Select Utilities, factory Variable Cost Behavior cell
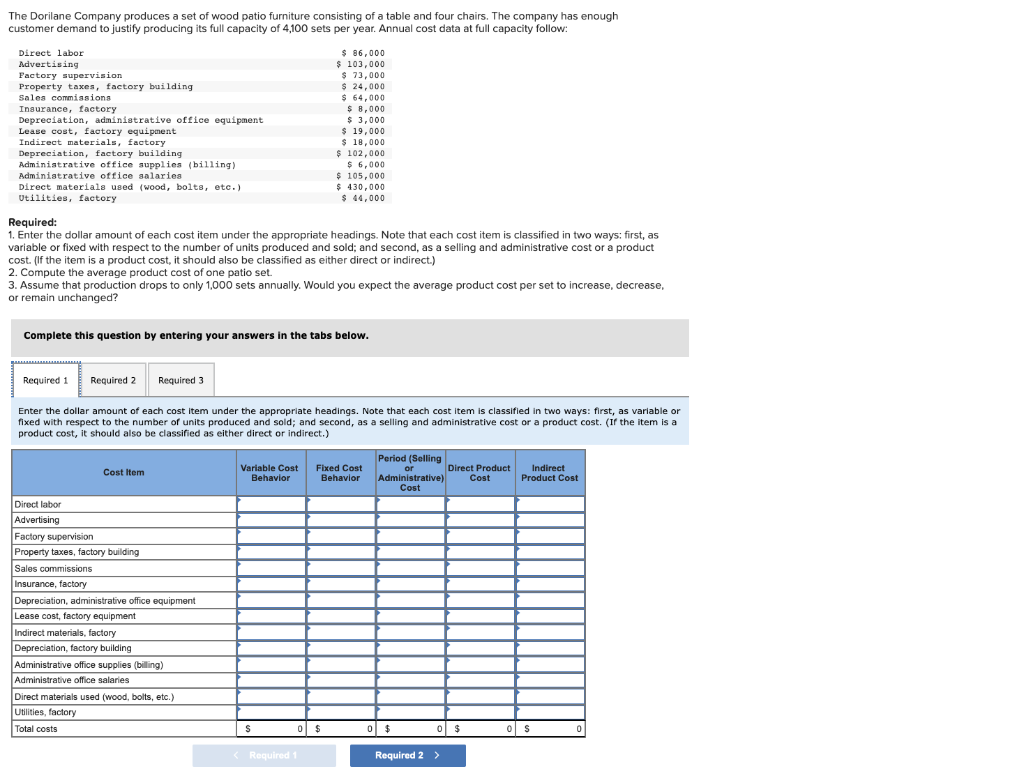 pos(272,712)
